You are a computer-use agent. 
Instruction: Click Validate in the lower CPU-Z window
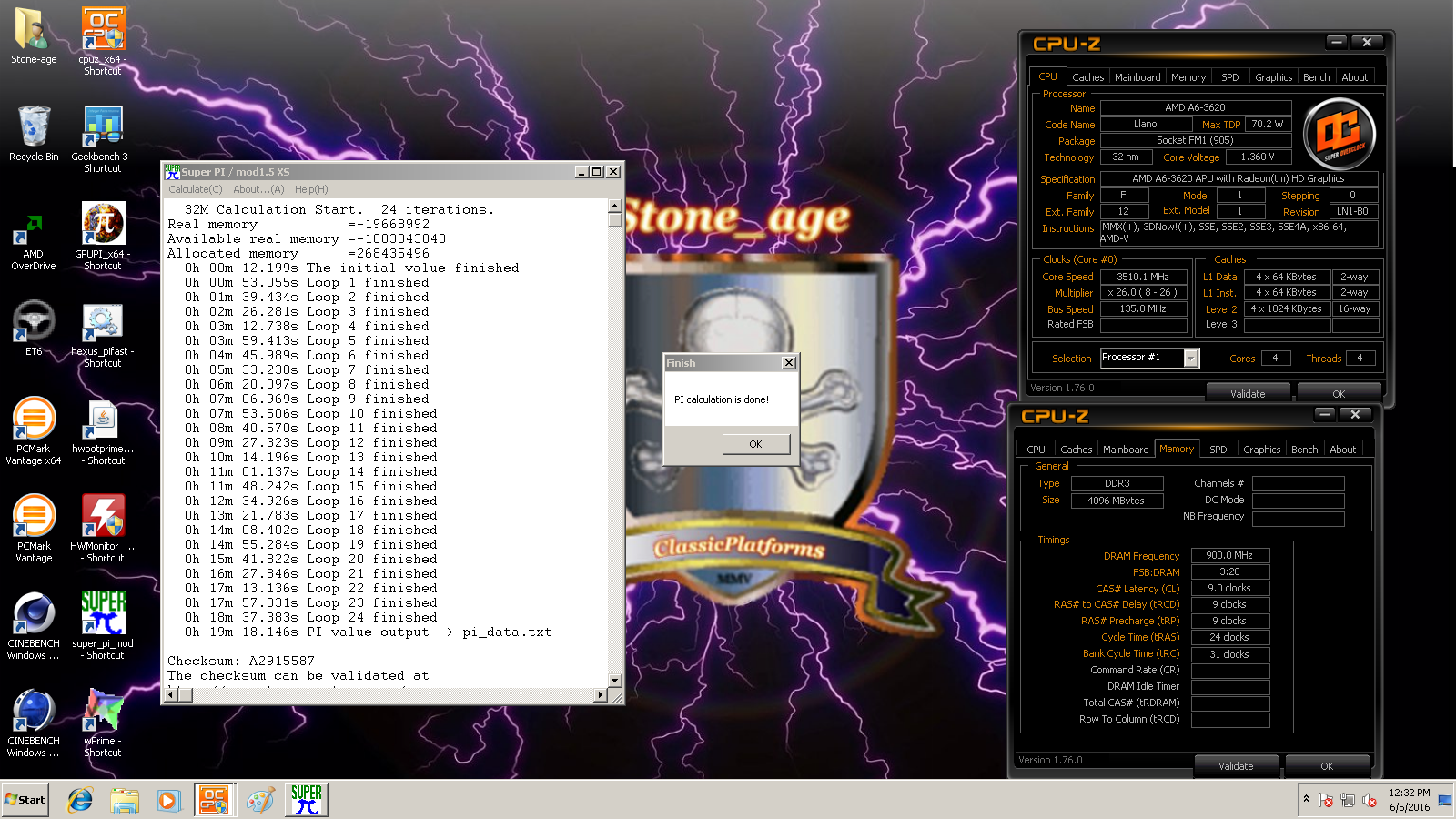pyautogui.click(x=1236, y=766)
